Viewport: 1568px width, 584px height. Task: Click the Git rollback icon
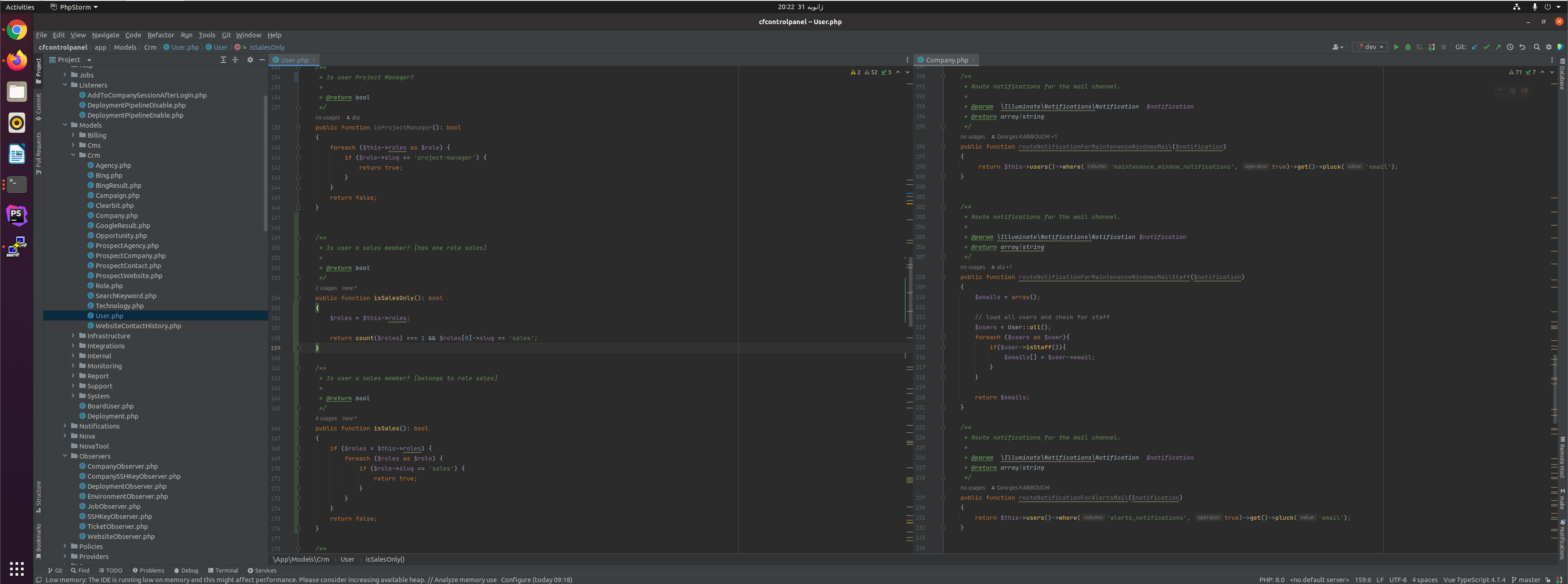[1522, 47]
